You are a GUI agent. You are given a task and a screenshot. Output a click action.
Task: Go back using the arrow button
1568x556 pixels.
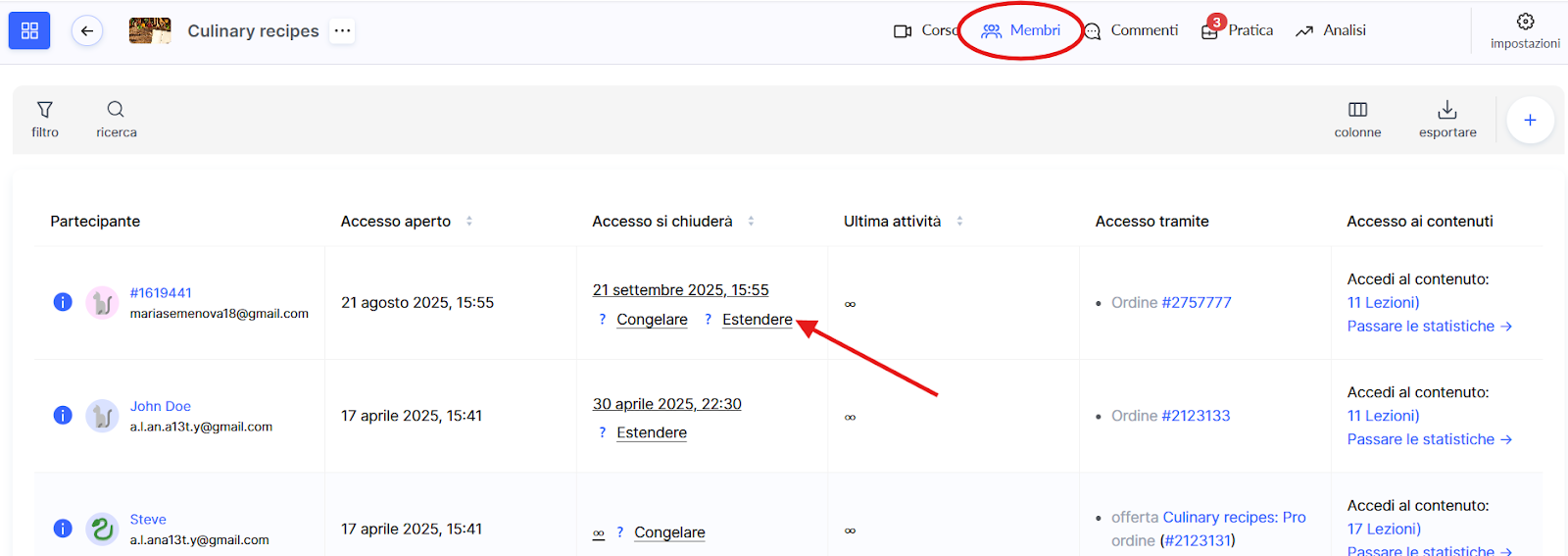click(87, 31)
